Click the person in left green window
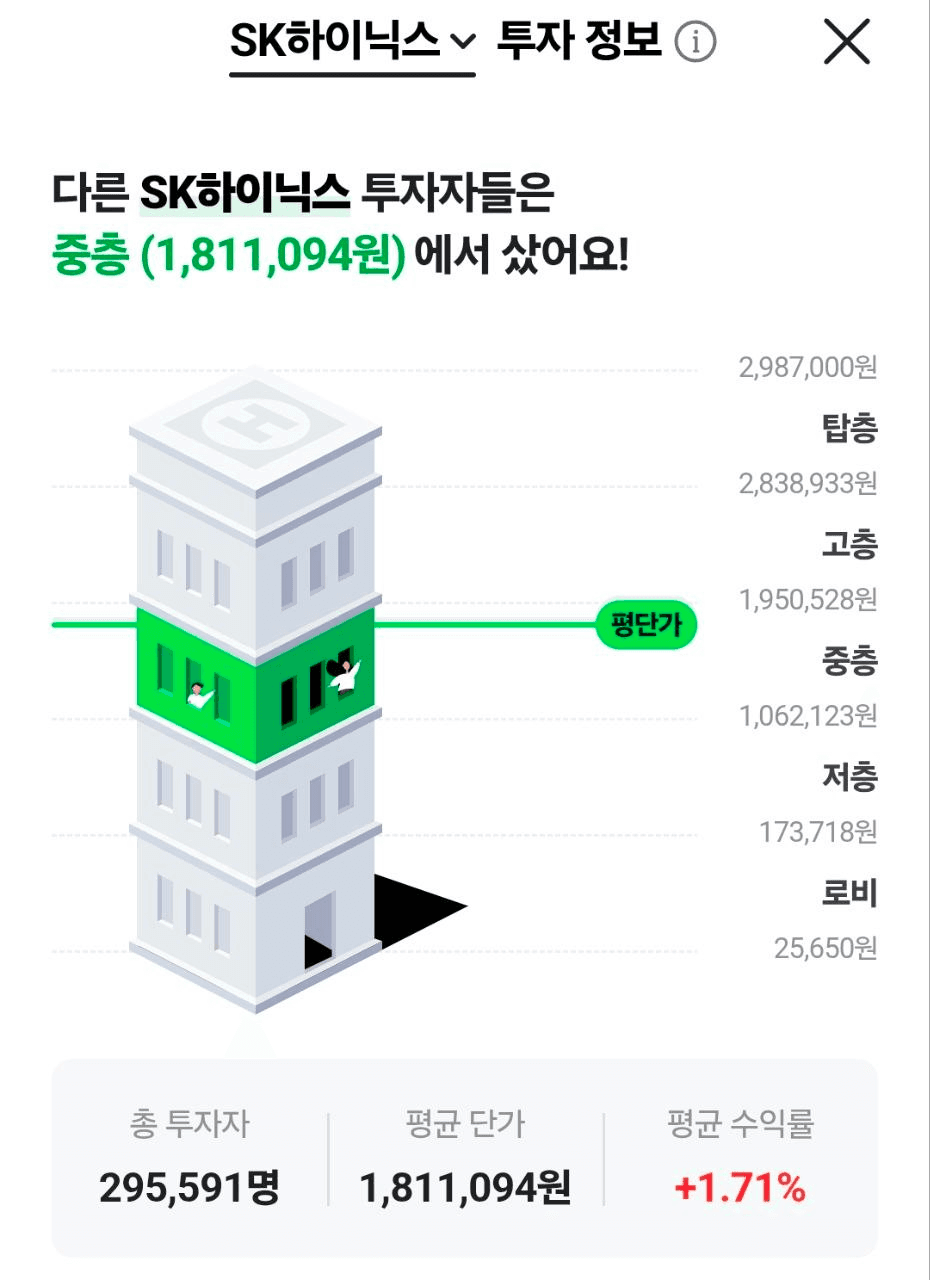Image resolution: width=930 pixels, height=1280 pixels. pos(199,695)
